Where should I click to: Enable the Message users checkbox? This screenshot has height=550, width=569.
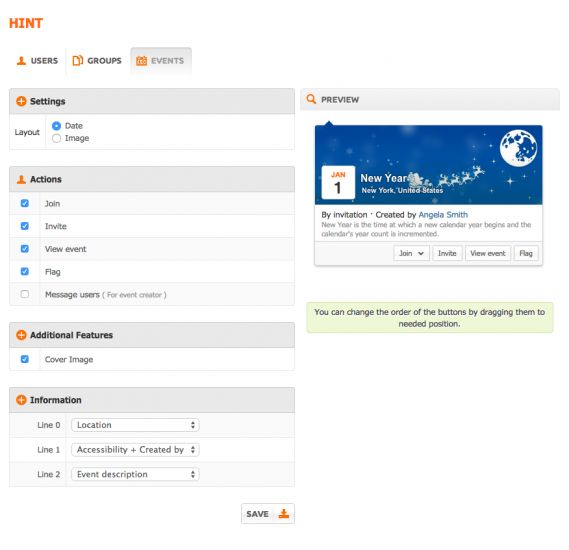point(25,294)
